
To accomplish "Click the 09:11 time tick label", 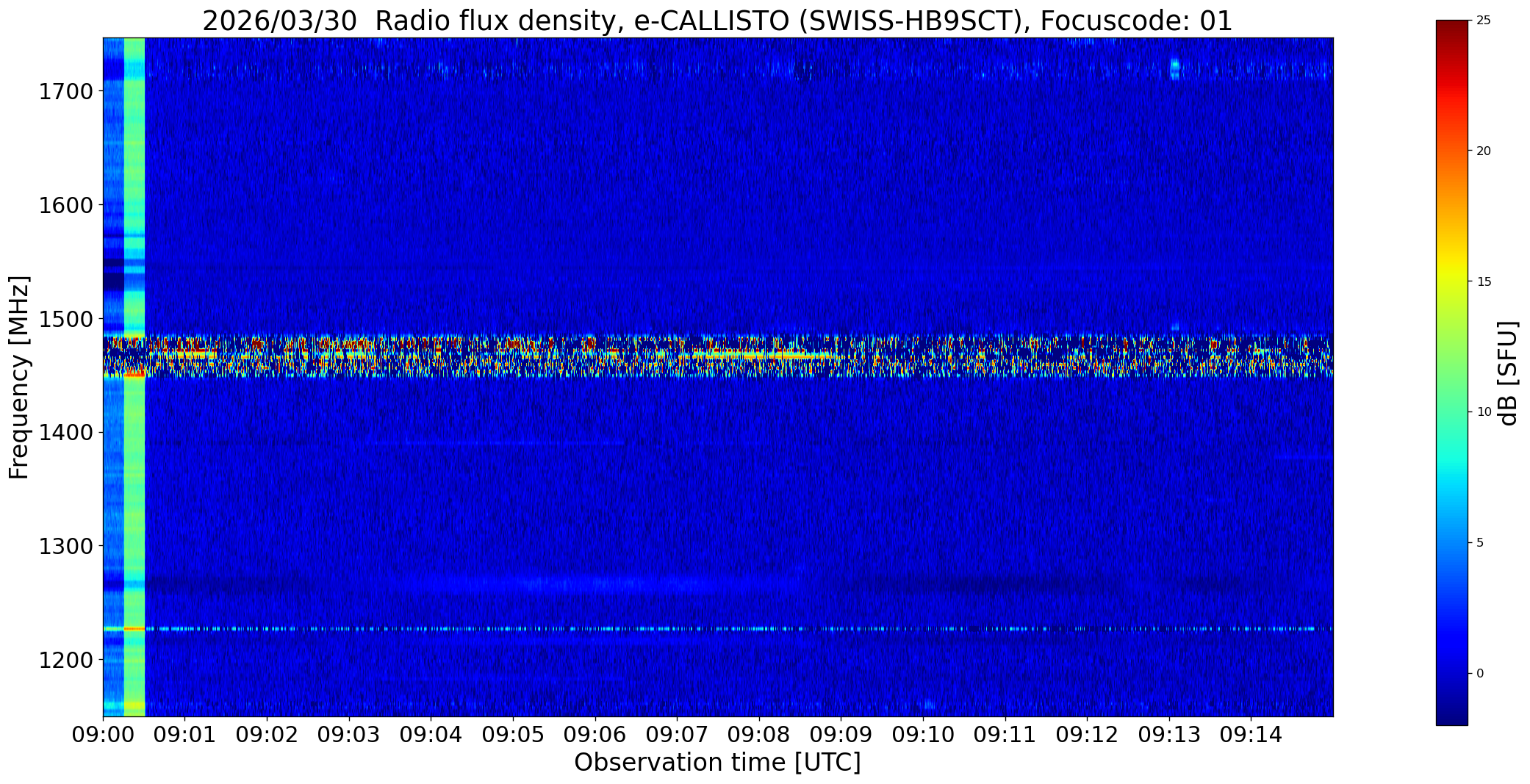I will [1005, 735].
